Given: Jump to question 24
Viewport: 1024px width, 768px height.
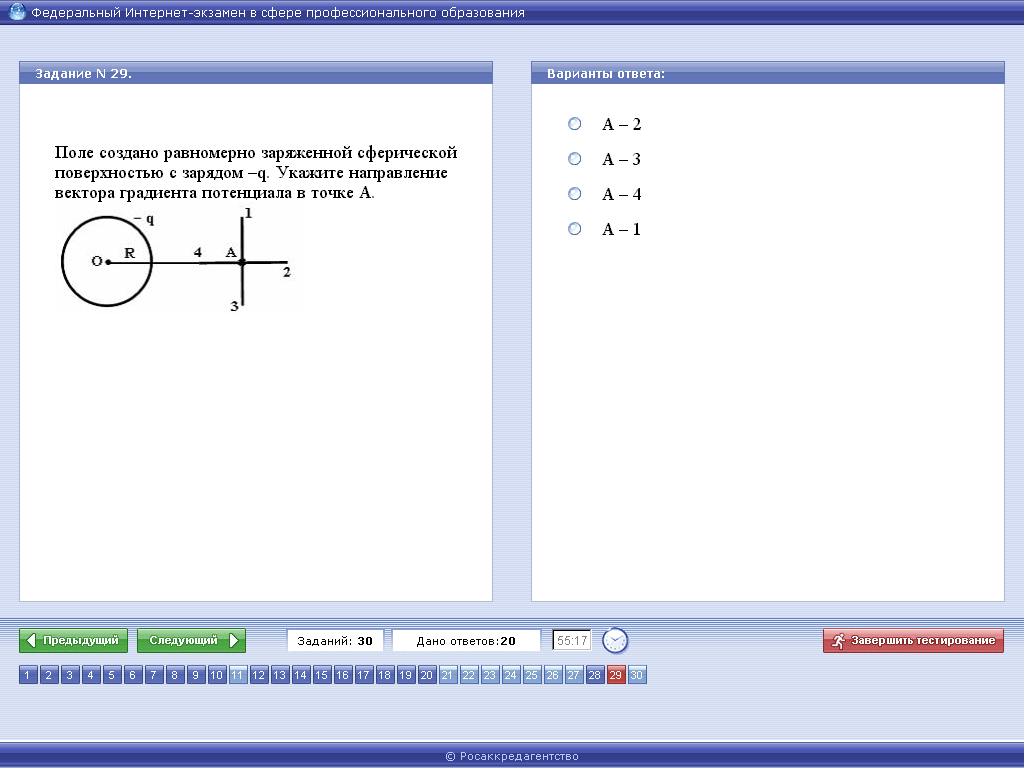Looking at the screenshot, I should (x=510, y=675).
